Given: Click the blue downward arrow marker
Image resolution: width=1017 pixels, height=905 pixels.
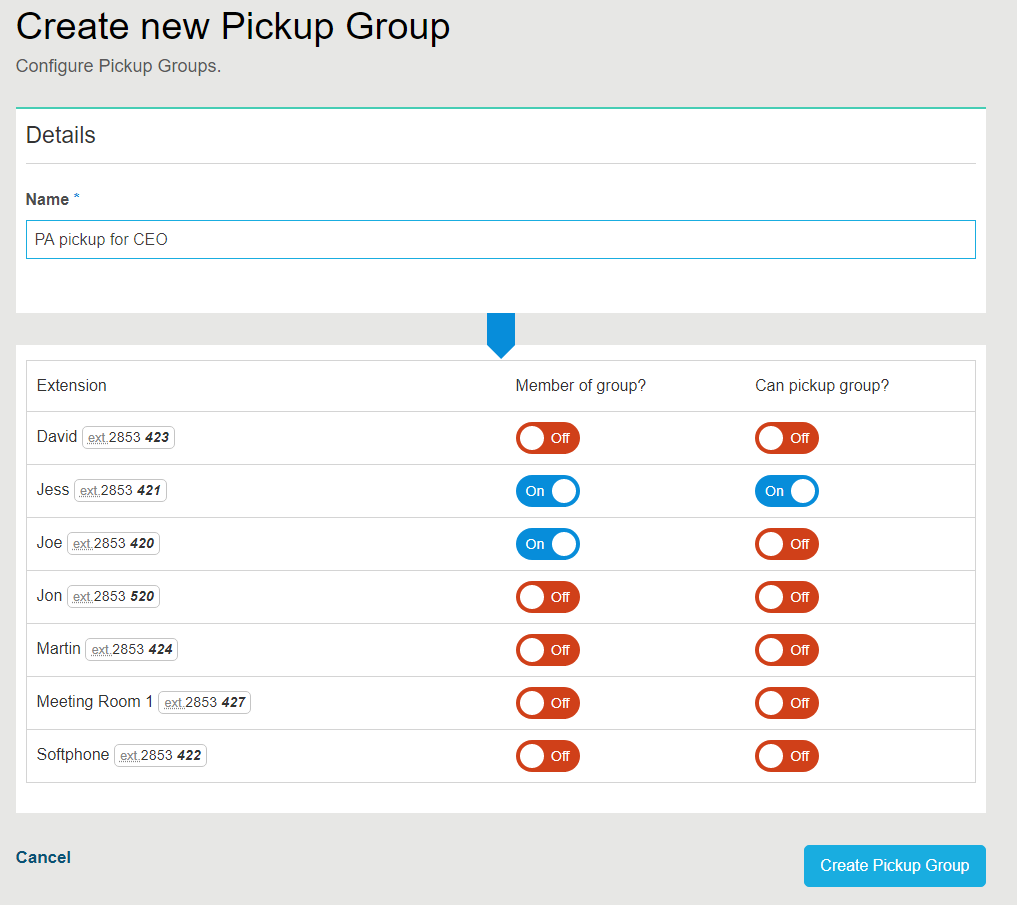Looking at the screenshot, I should point(500,334).
